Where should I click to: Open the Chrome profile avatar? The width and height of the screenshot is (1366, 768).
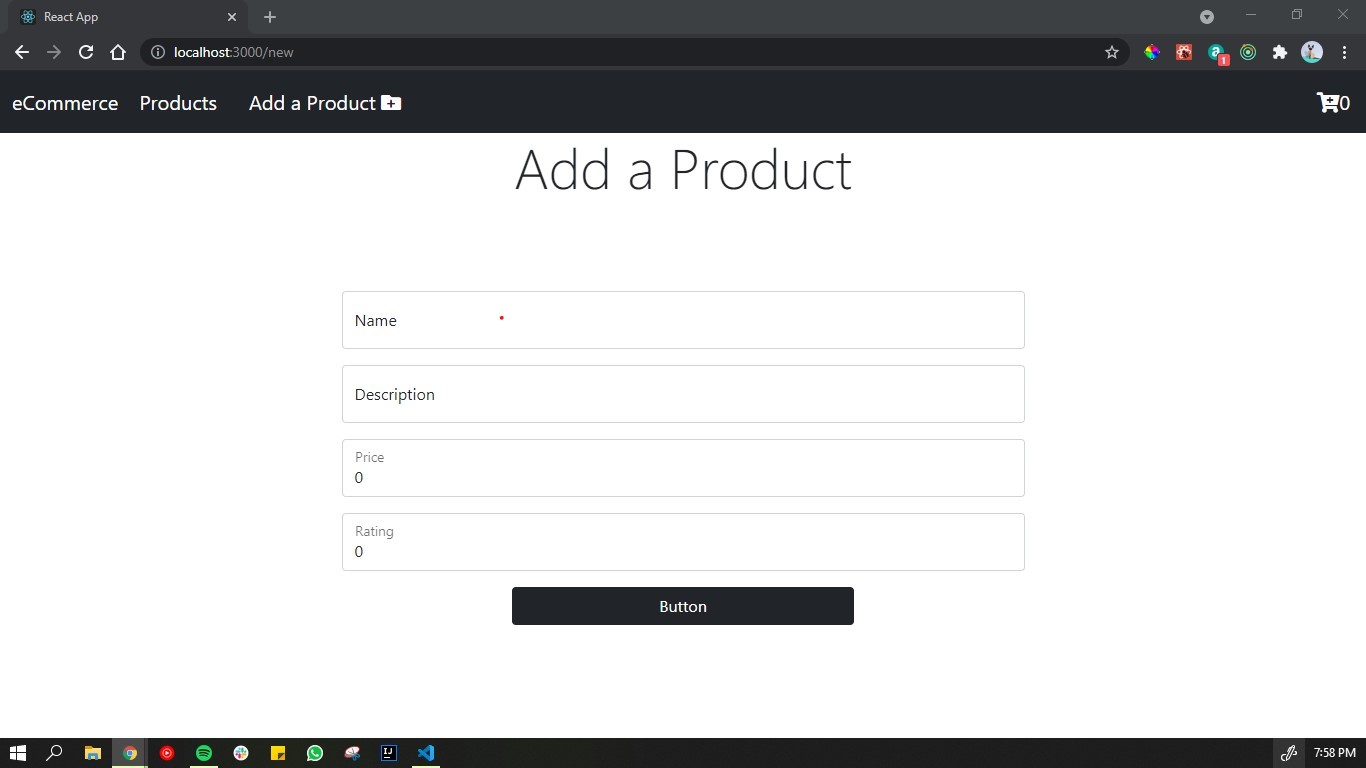(1311, 52)
